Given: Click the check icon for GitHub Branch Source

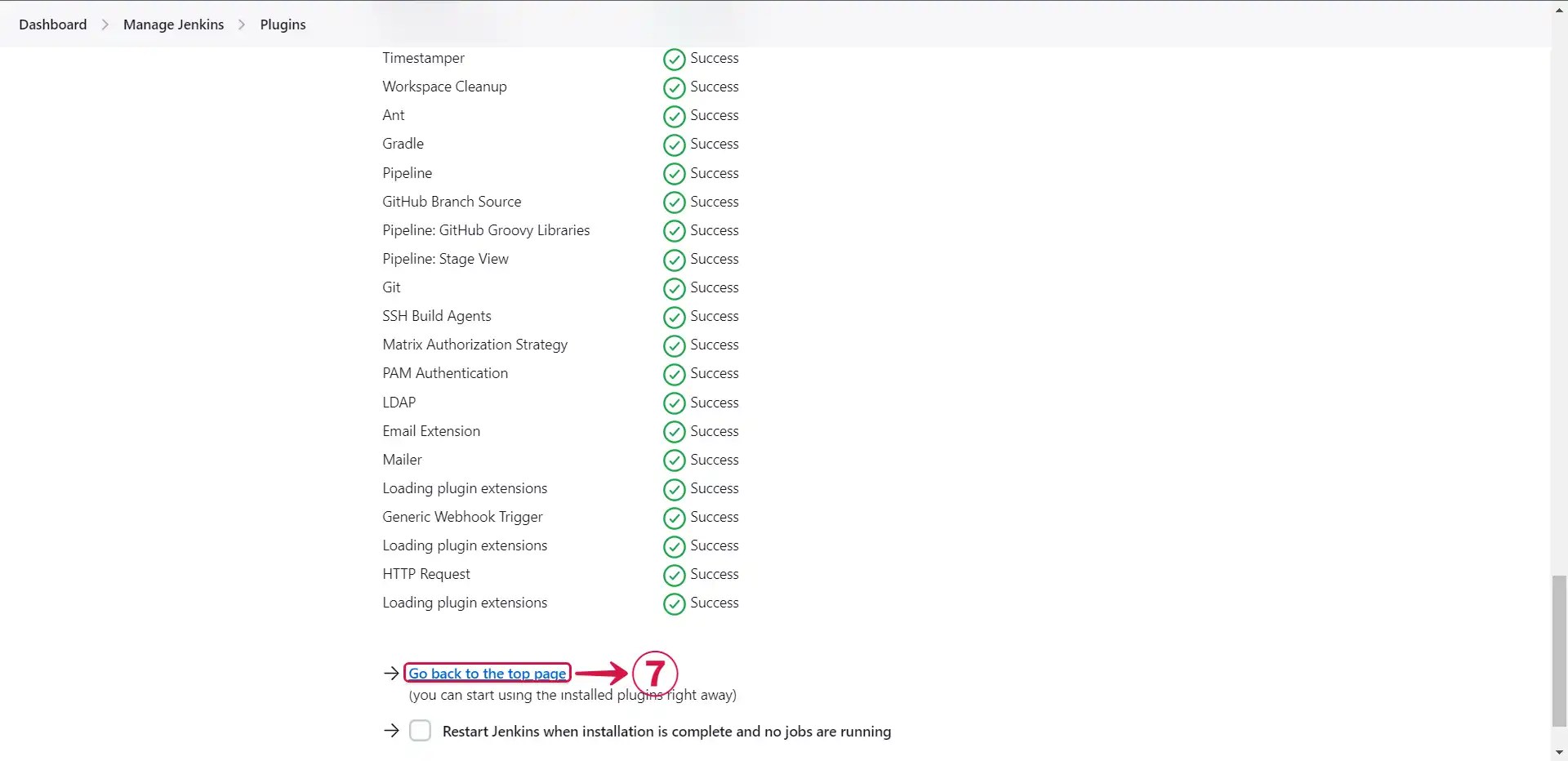Looking at the screenshot, I should point(674,202).
